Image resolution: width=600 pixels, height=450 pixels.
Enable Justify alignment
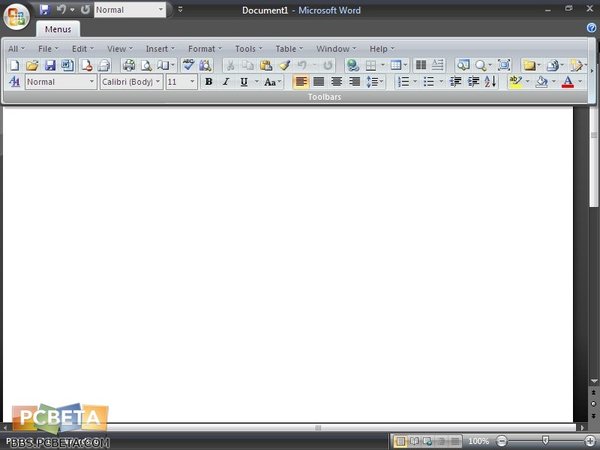tap(318, 82)
